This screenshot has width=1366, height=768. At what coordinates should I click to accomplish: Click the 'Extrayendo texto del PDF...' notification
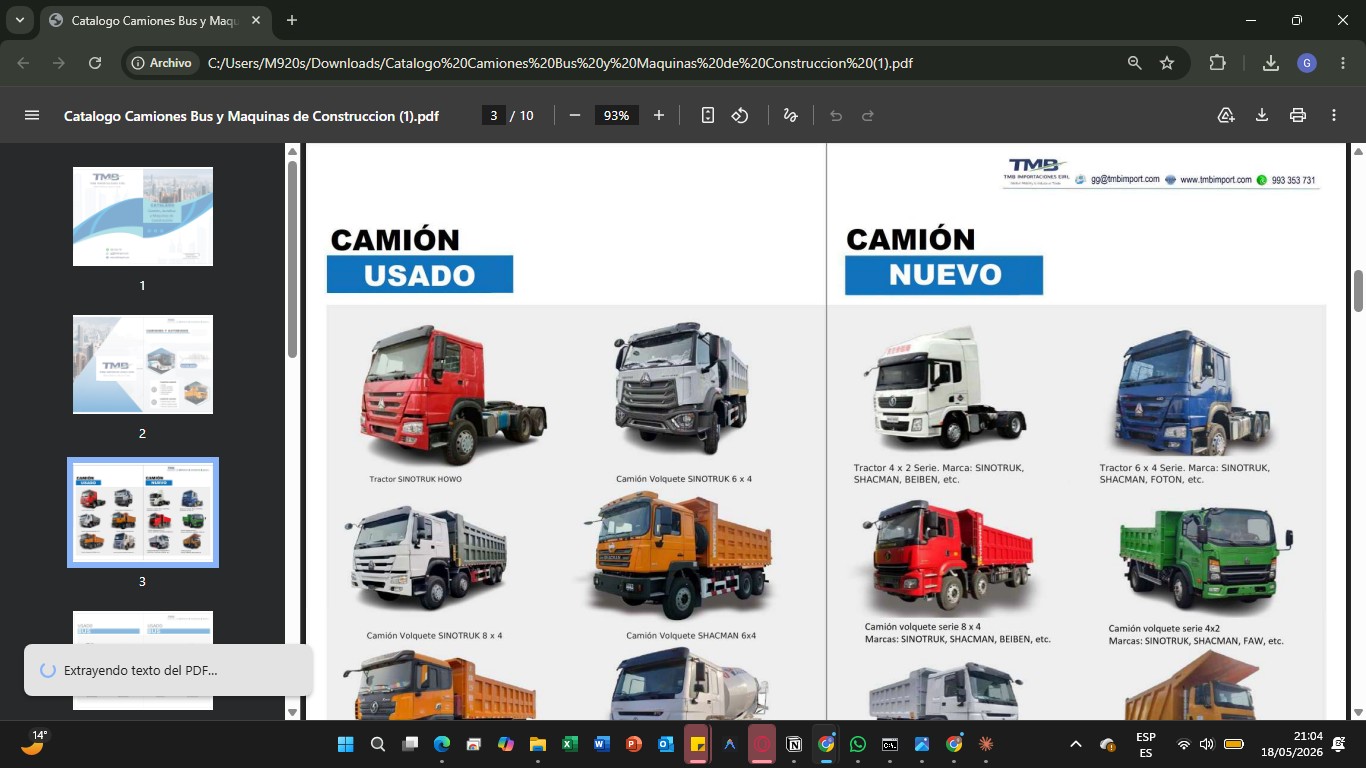[168, 670]
